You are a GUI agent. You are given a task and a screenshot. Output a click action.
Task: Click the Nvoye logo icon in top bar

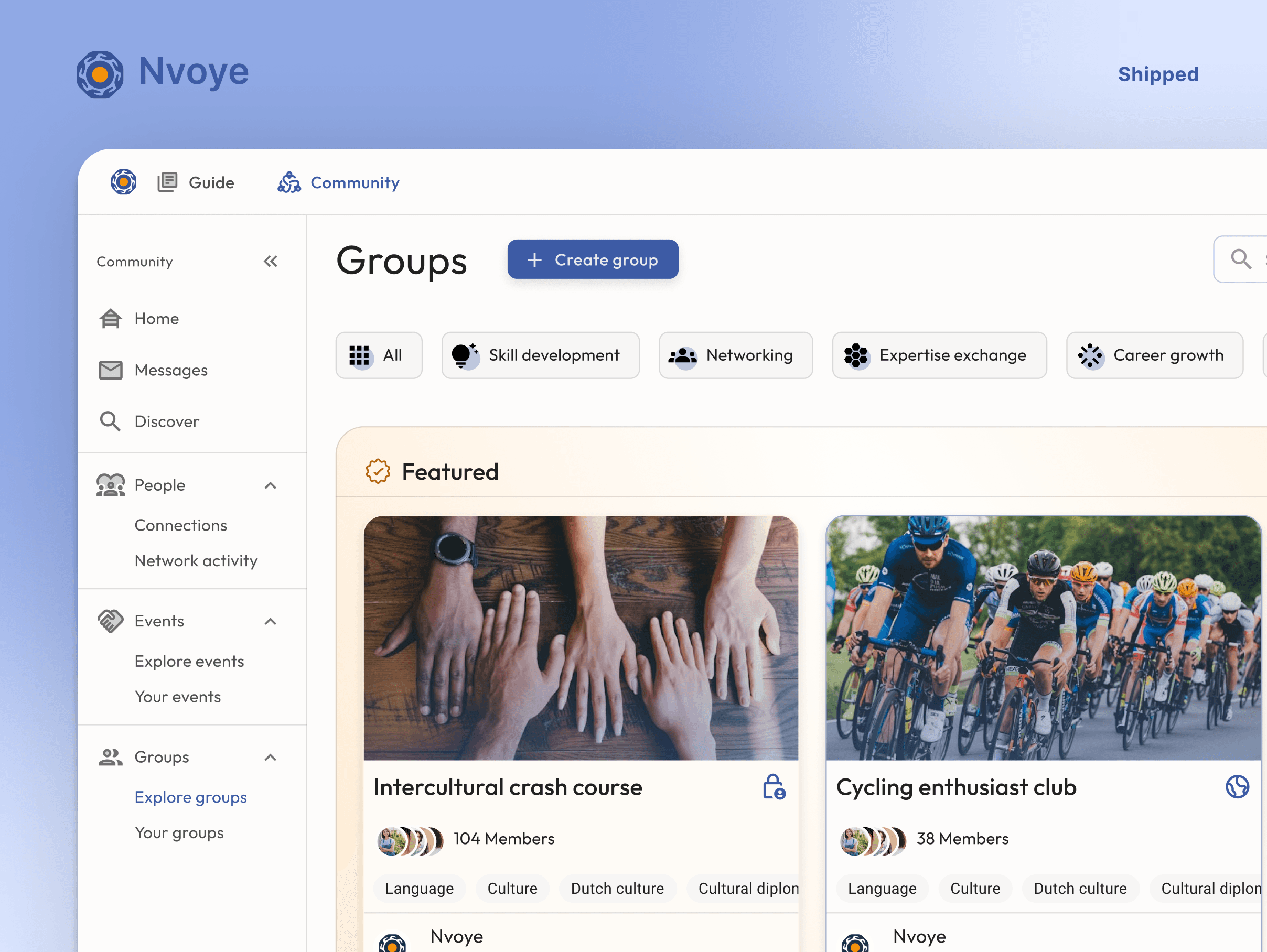tap(123, 182)
